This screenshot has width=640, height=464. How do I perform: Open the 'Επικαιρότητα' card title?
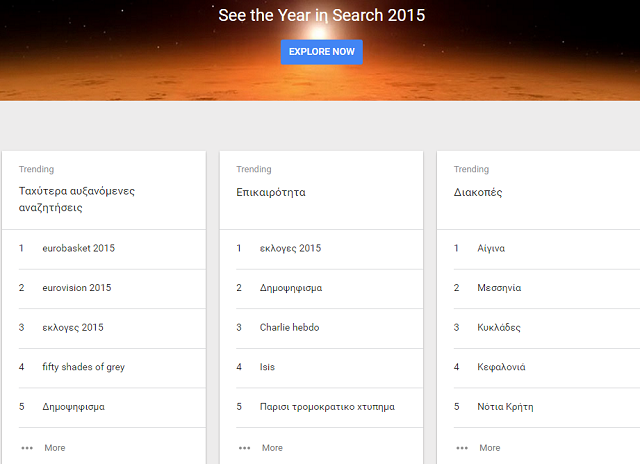point(271,192)
